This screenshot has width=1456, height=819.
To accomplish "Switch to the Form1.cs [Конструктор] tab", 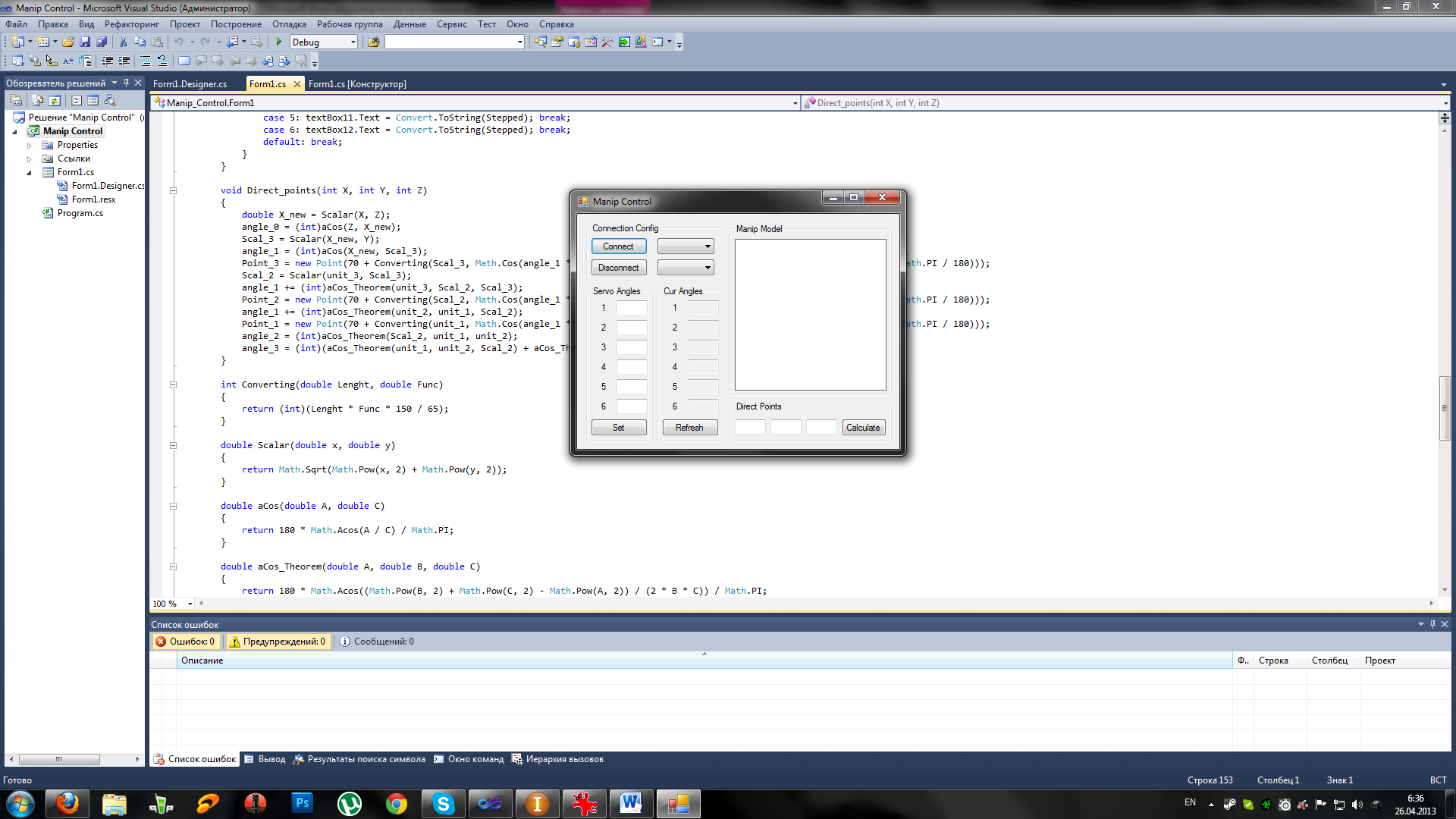I will 357,84.
